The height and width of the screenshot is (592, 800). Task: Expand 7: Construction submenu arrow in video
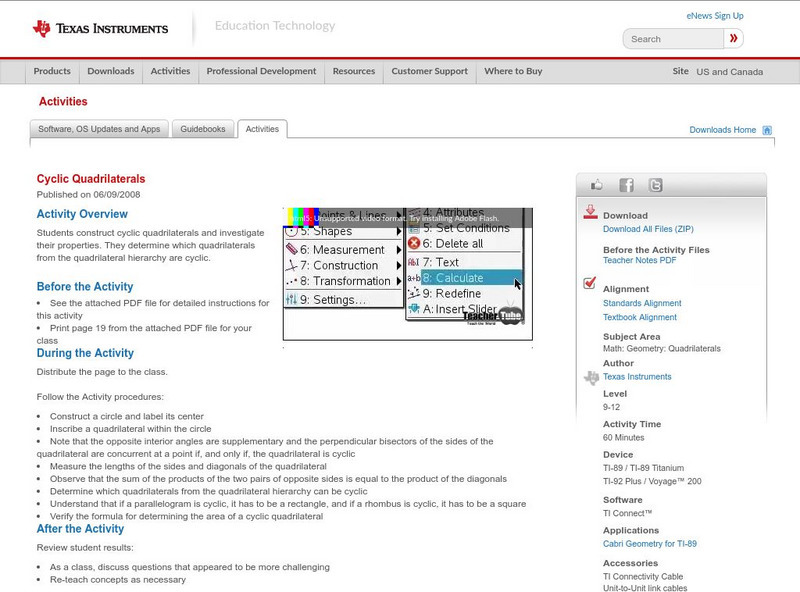coord(399,265)
